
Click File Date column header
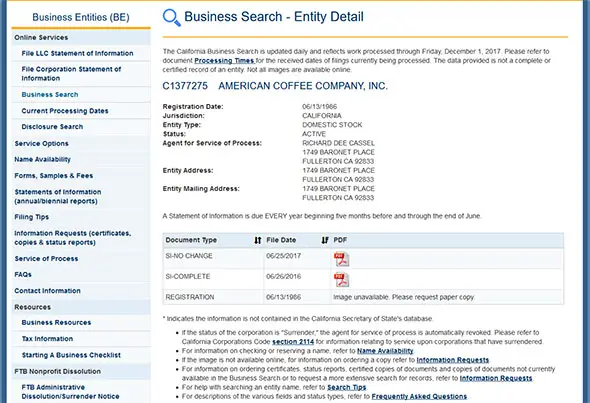(x=281, y=240)
